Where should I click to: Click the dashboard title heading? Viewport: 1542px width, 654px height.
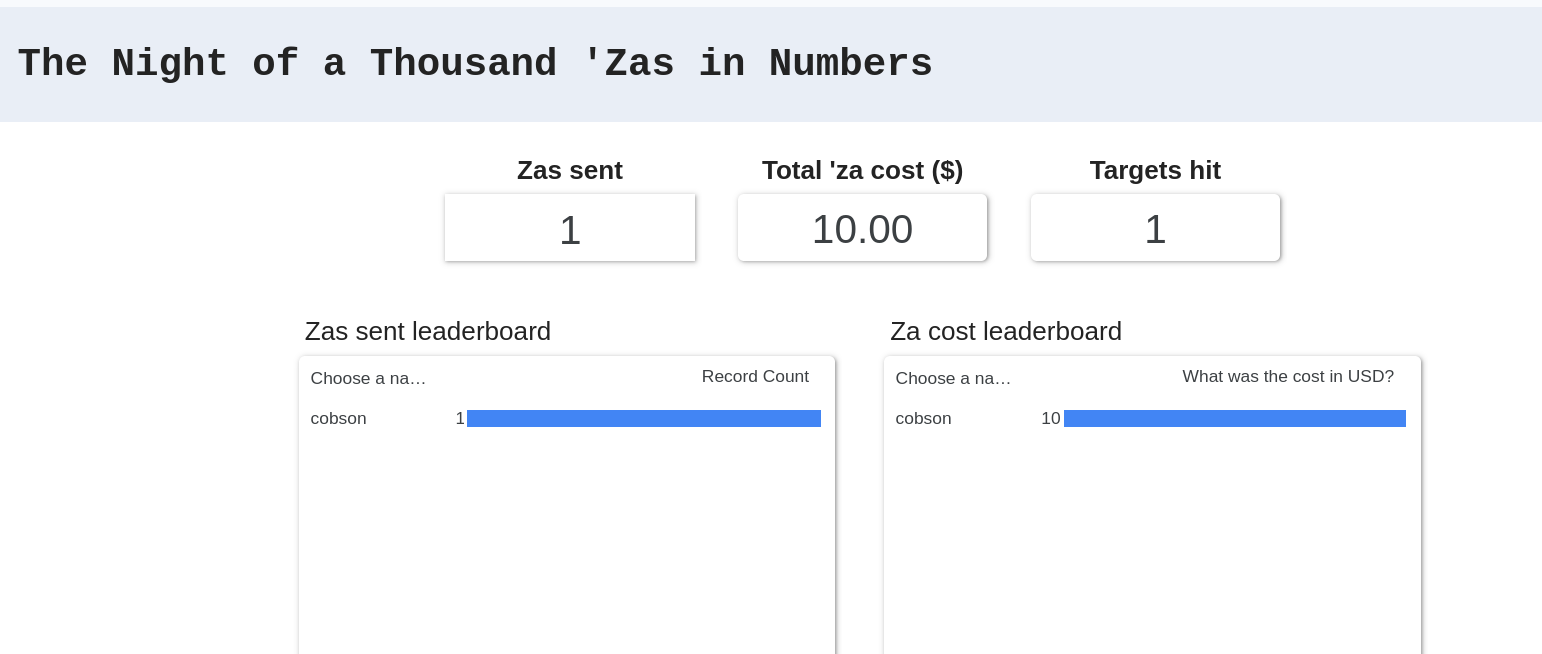(x=475, y=64)
